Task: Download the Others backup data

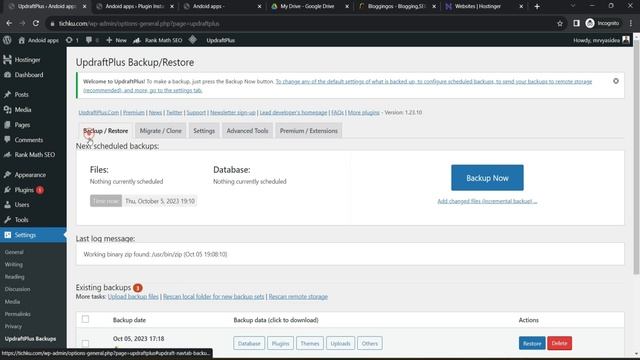Action: pos(370,343)
